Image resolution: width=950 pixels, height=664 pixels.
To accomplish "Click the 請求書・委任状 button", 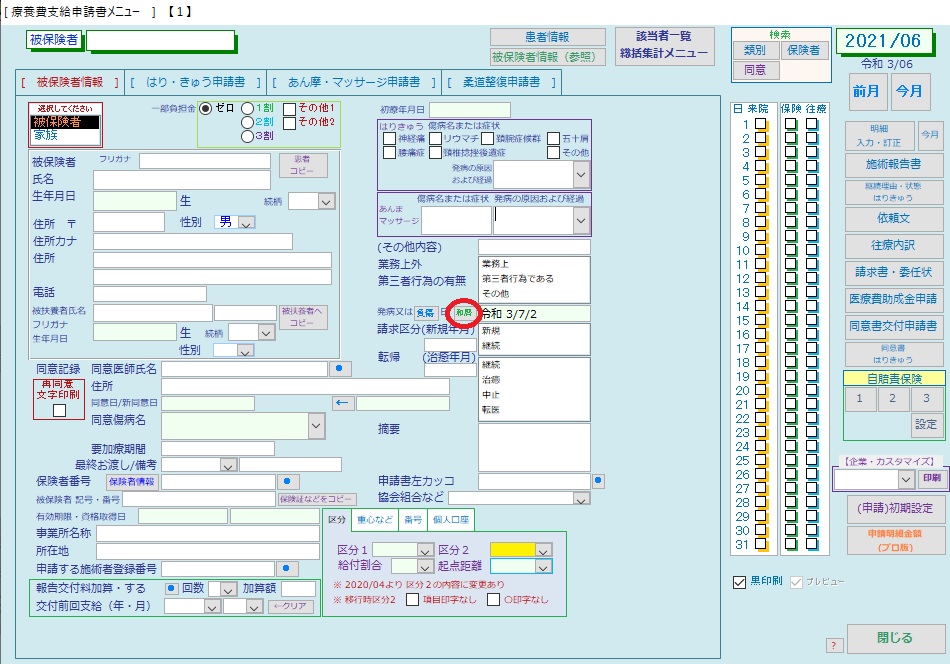I will pyautogui.click(x=893, y=273).
